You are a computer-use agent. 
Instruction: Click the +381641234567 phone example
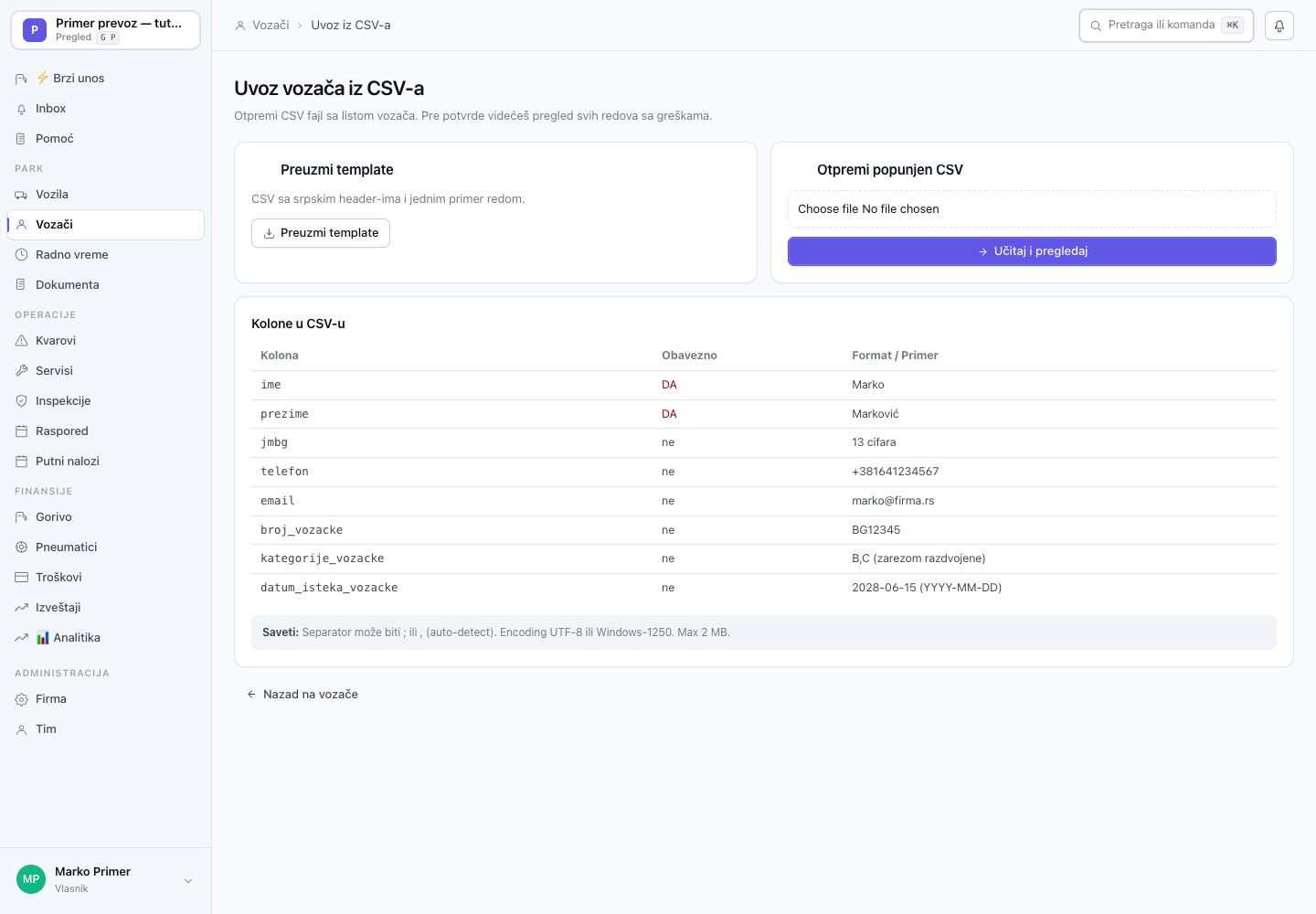pos(896,472)
